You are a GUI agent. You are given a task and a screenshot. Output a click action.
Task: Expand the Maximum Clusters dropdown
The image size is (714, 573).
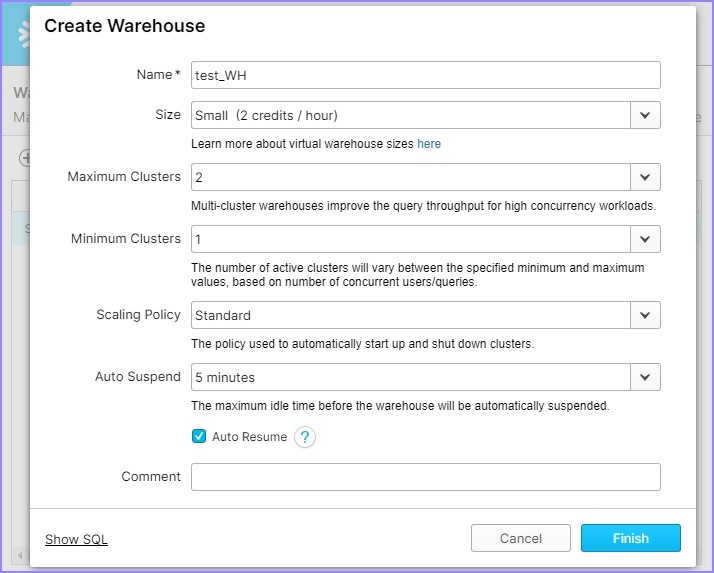click(x=645, y=177)
